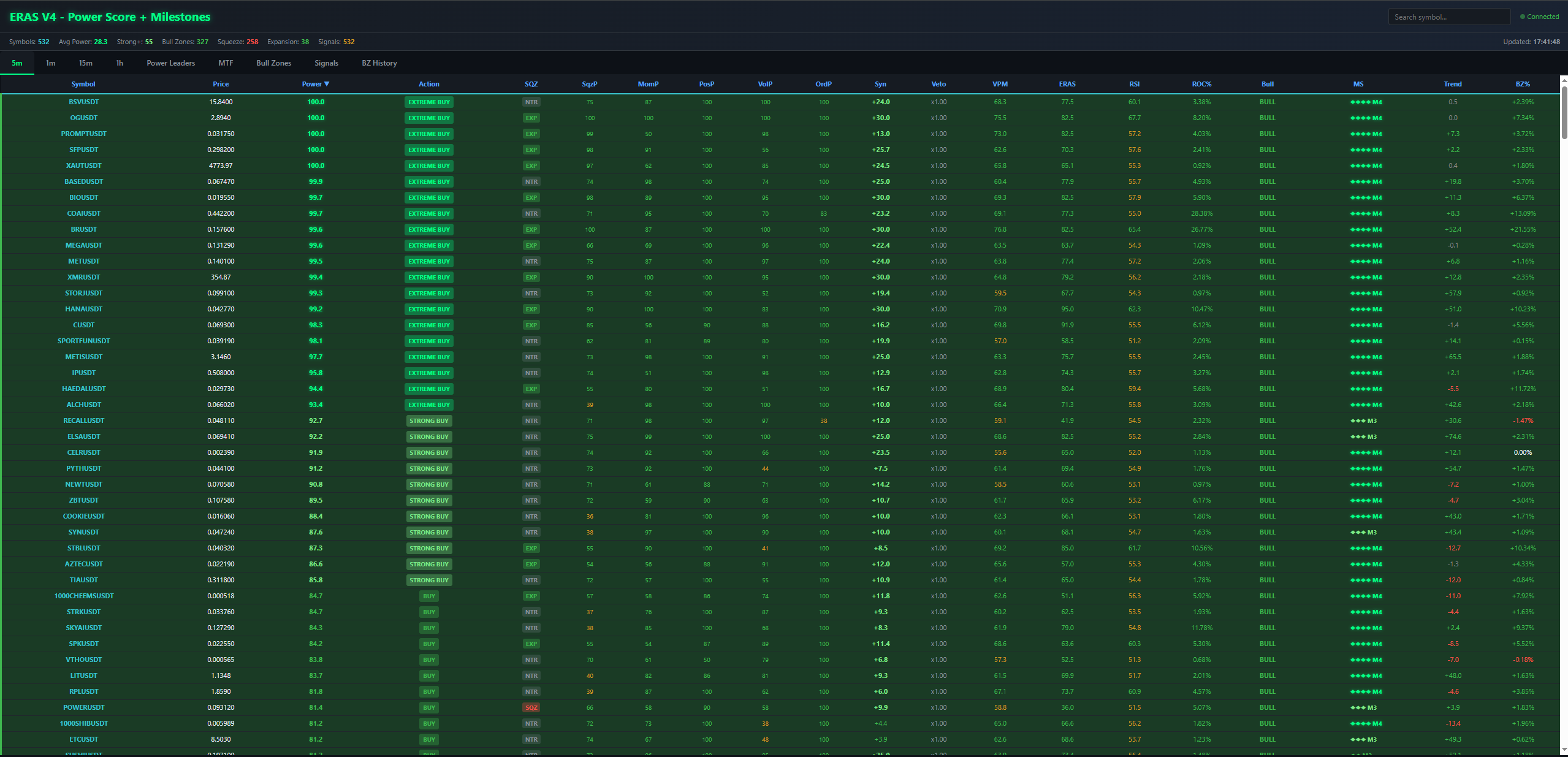Click the BUY badge for 1000CHEEMSUSDT
The width and height of the screenshot is (1568, 757).
click(x=429, y=596)
